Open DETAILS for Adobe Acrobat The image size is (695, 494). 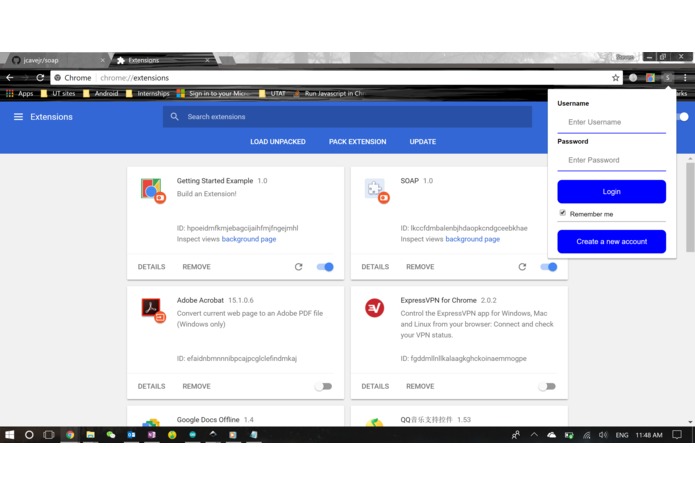click(x=151, y=386)
